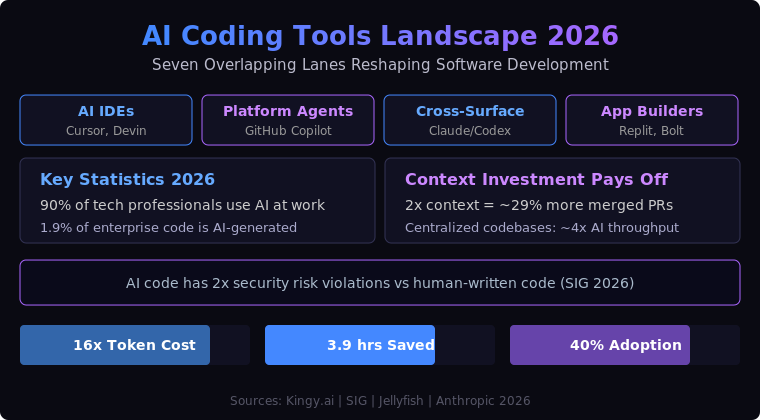Click the 'Cursor, Devin' text

pyautogui.click(x=106, y=131)
